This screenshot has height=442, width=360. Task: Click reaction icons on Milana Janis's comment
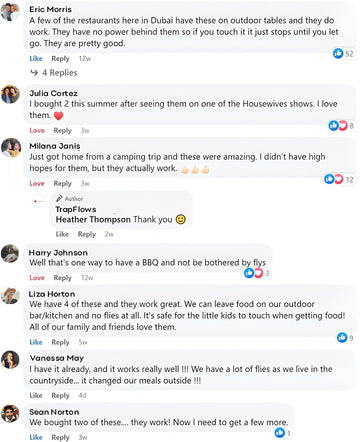(334, 179)
